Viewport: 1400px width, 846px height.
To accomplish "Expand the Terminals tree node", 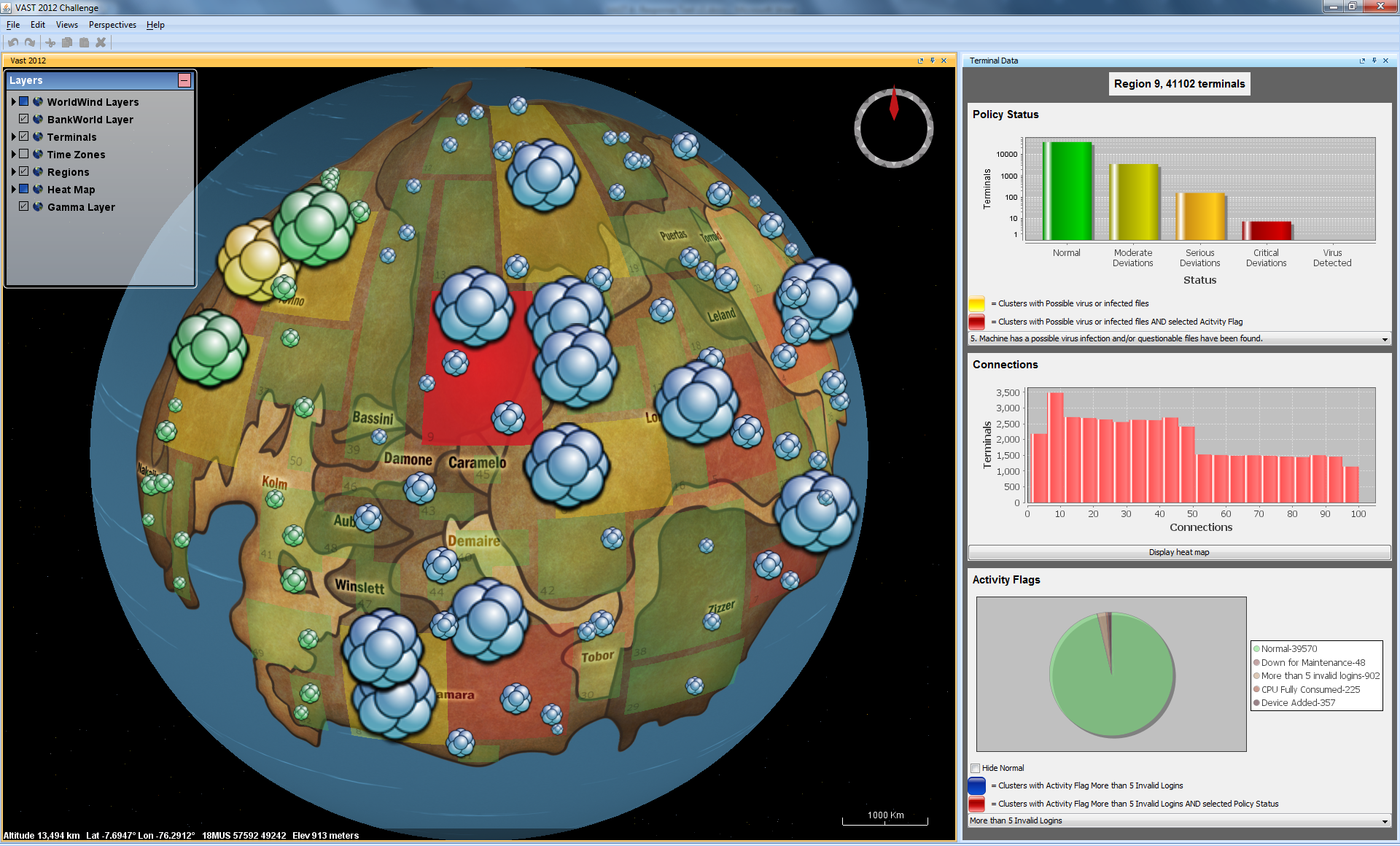I will (x=13, y=136).
